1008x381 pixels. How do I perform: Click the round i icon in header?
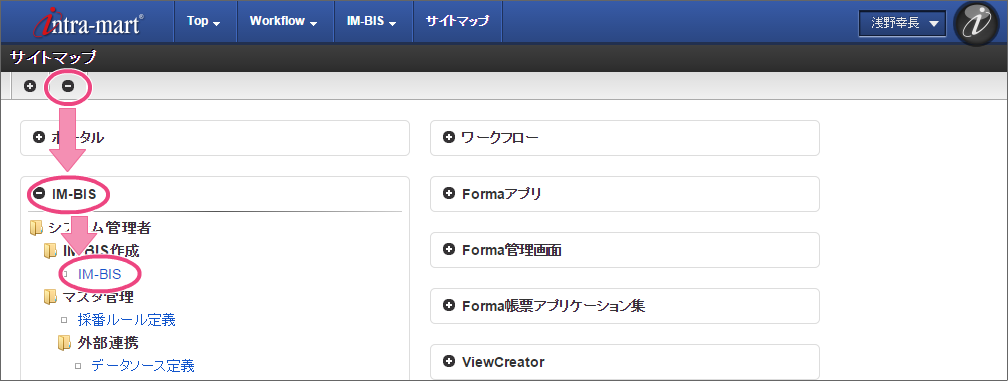(x=977, y=23)
